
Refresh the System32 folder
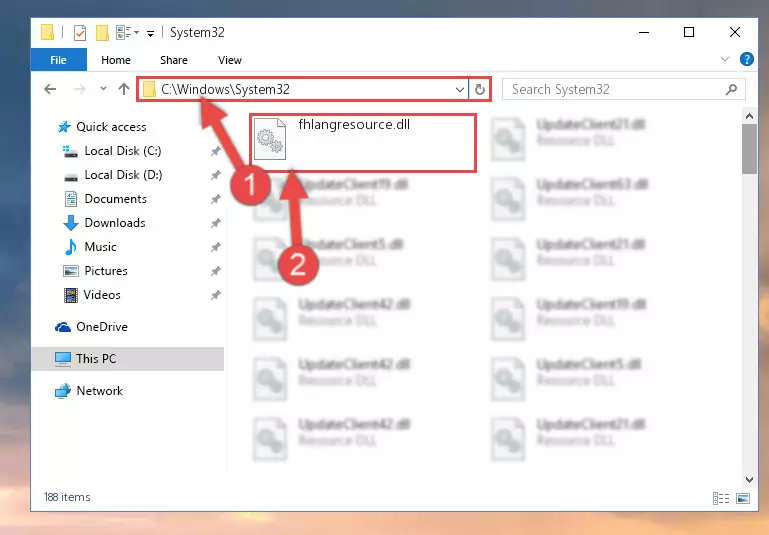tap(480, 89)
